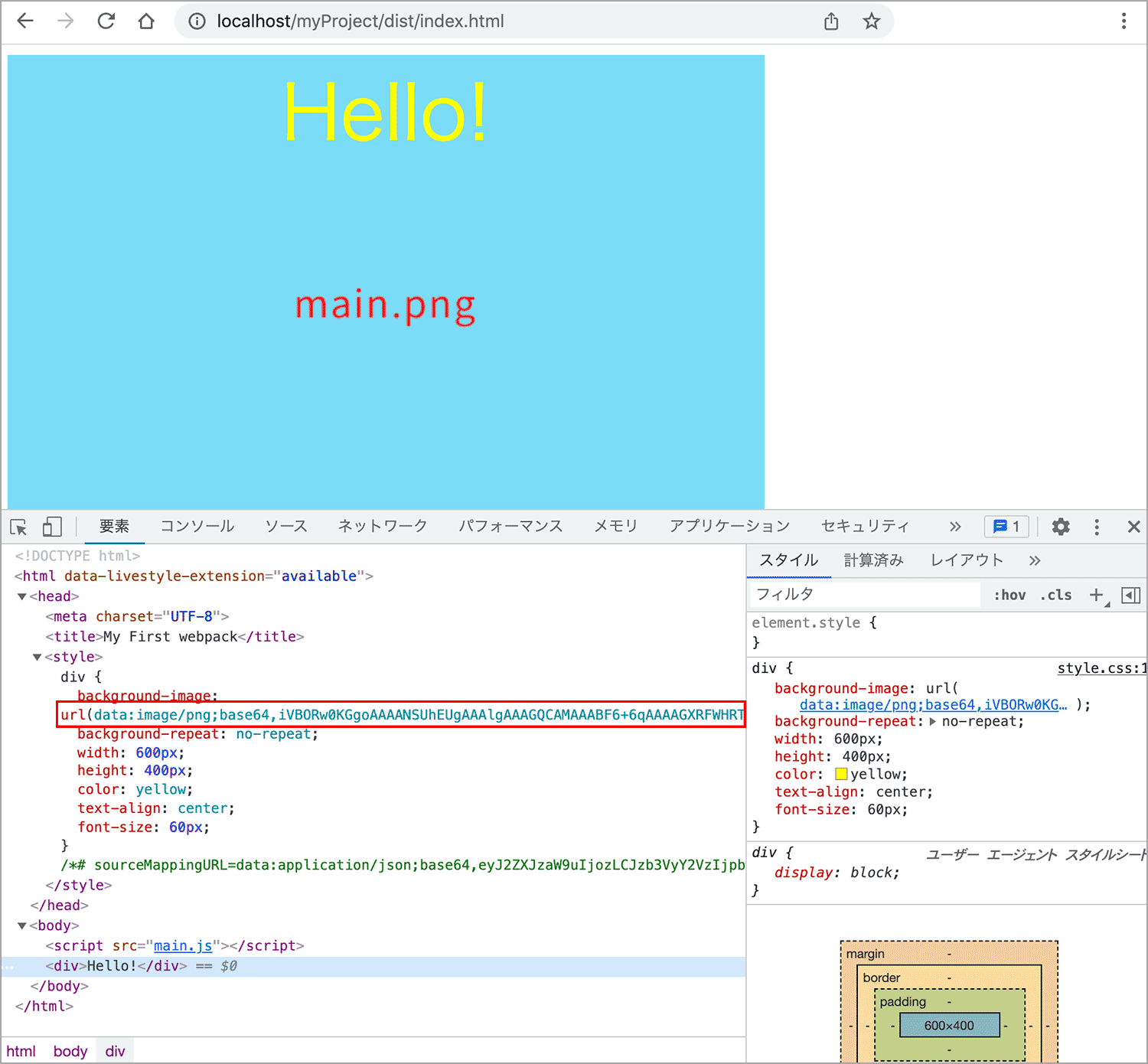Select the スタイル tab

point(789,560)
